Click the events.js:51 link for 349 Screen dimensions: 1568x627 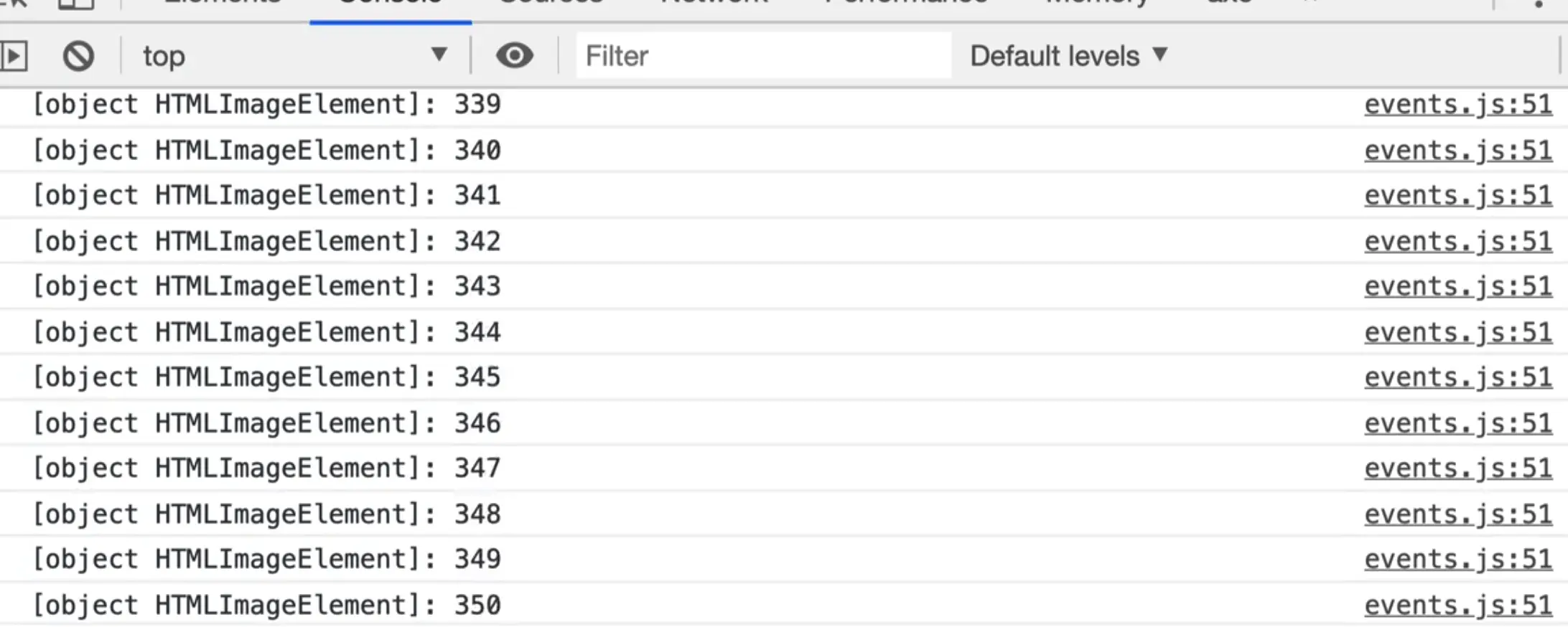1457,560
